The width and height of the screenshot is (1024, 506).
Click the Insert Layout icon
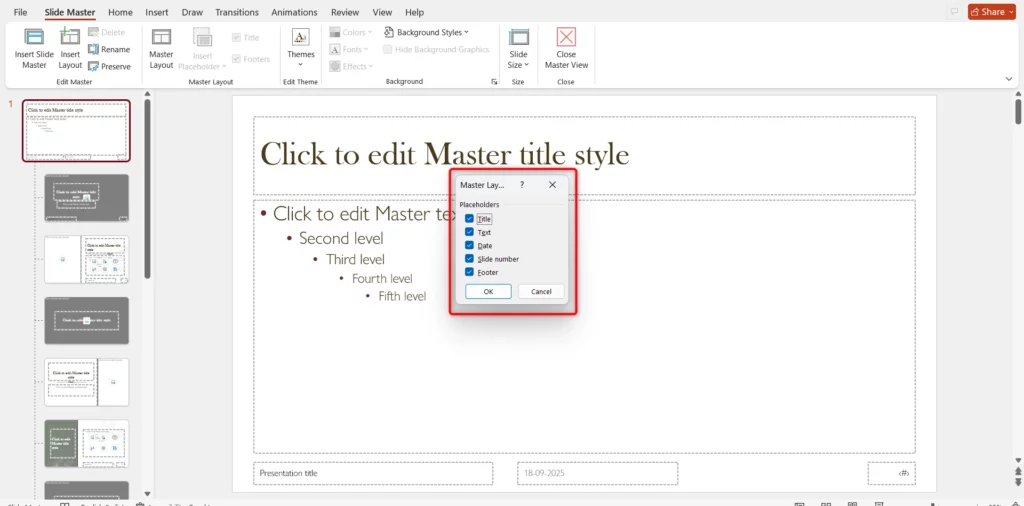pyautogui.click(x=70, y=37)
